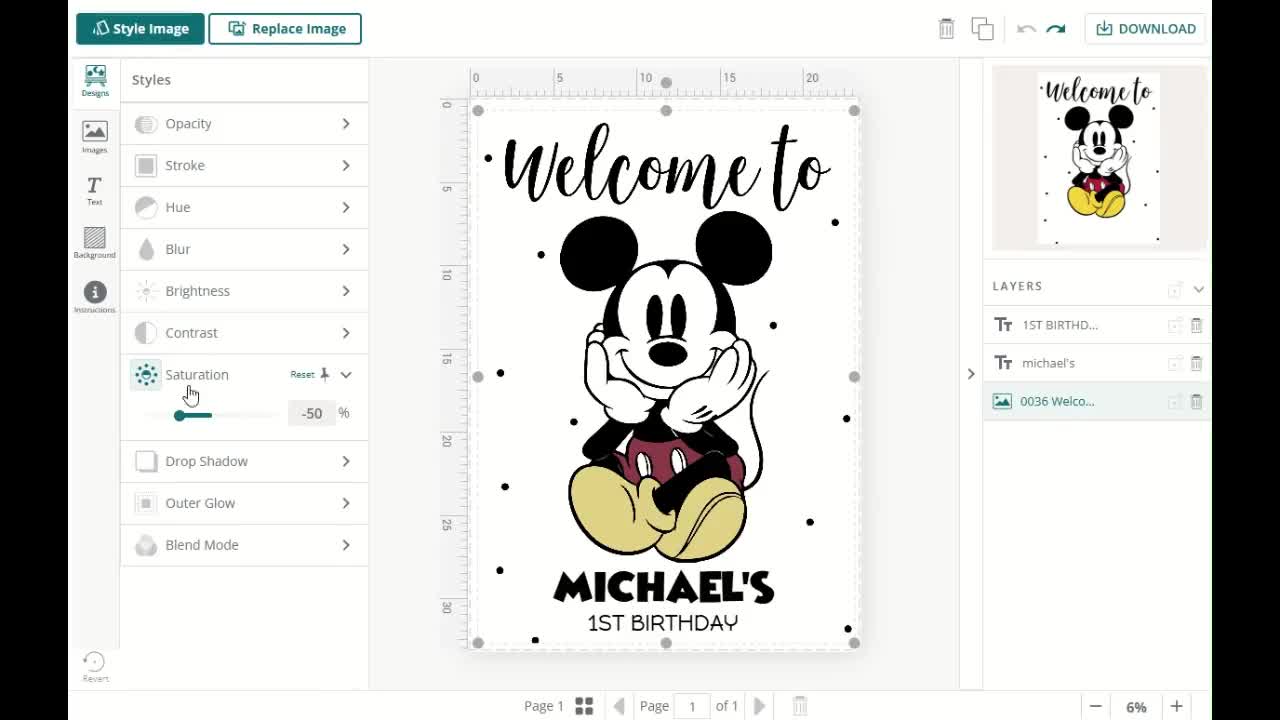Reset the Saturation value
Viewport: 1280px width, 720px height.
(302, 375)
